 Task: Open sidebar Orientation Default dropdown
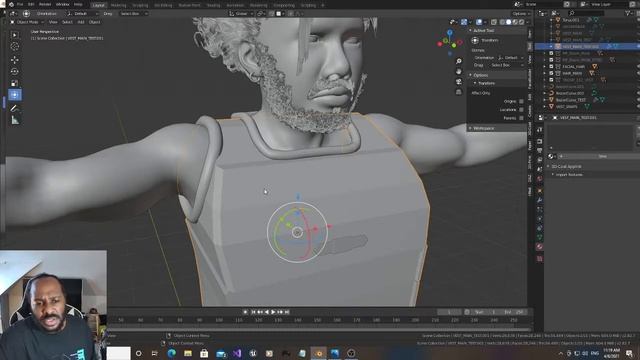tap(510, 58)
